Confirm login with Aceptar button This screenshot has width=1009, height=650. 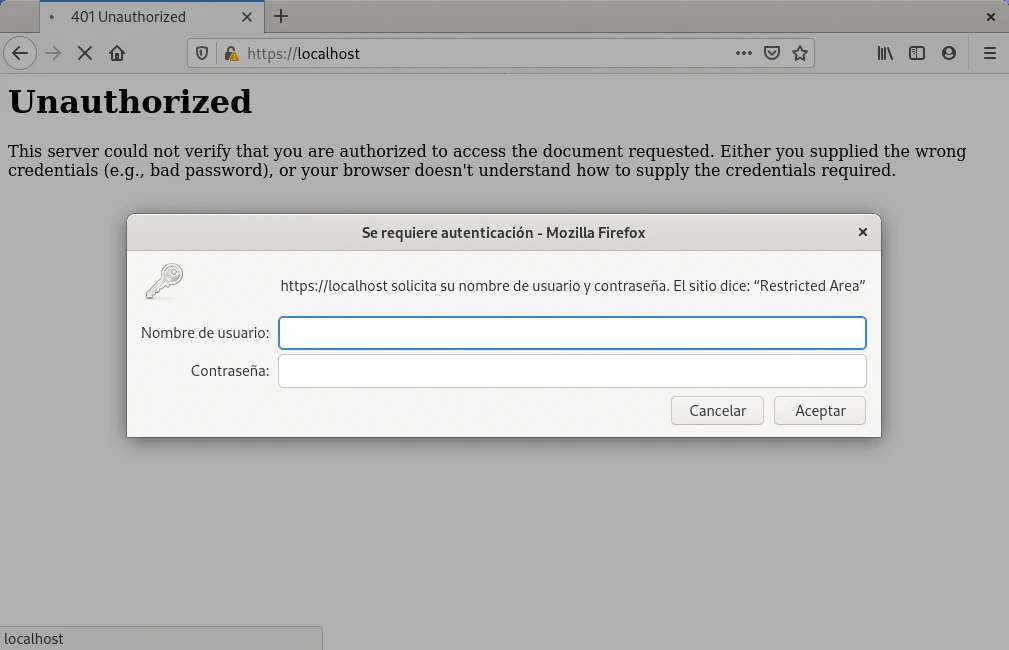click(820, 411)
